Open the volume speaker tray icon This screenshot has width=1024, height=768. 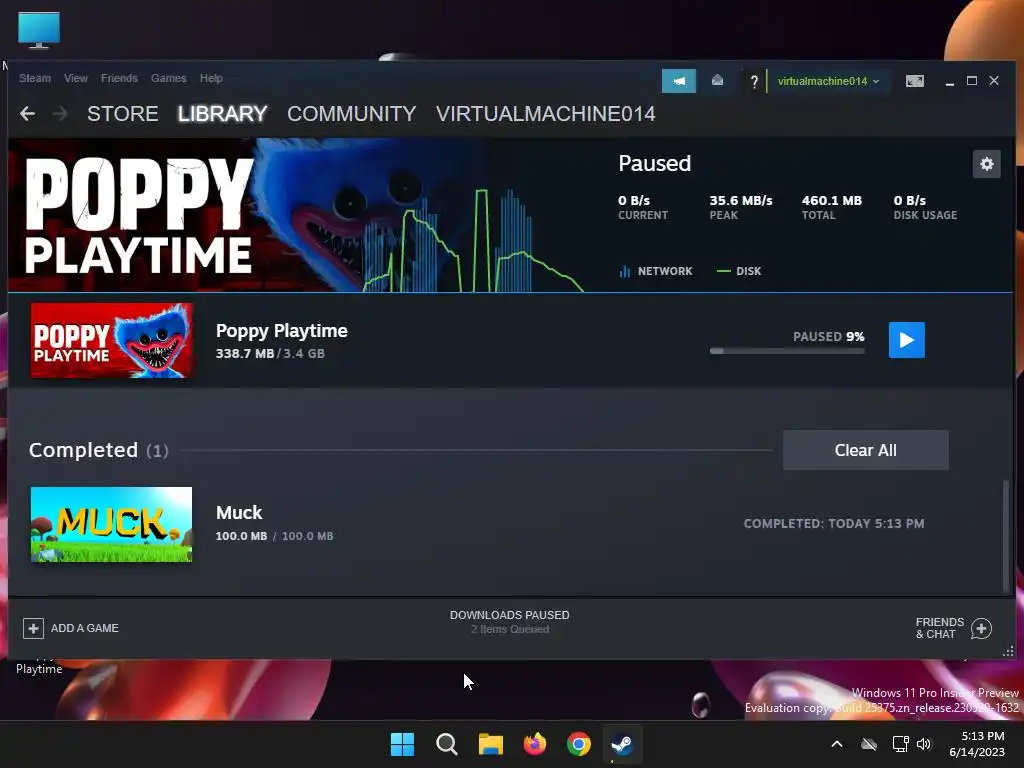click(923, 744)
